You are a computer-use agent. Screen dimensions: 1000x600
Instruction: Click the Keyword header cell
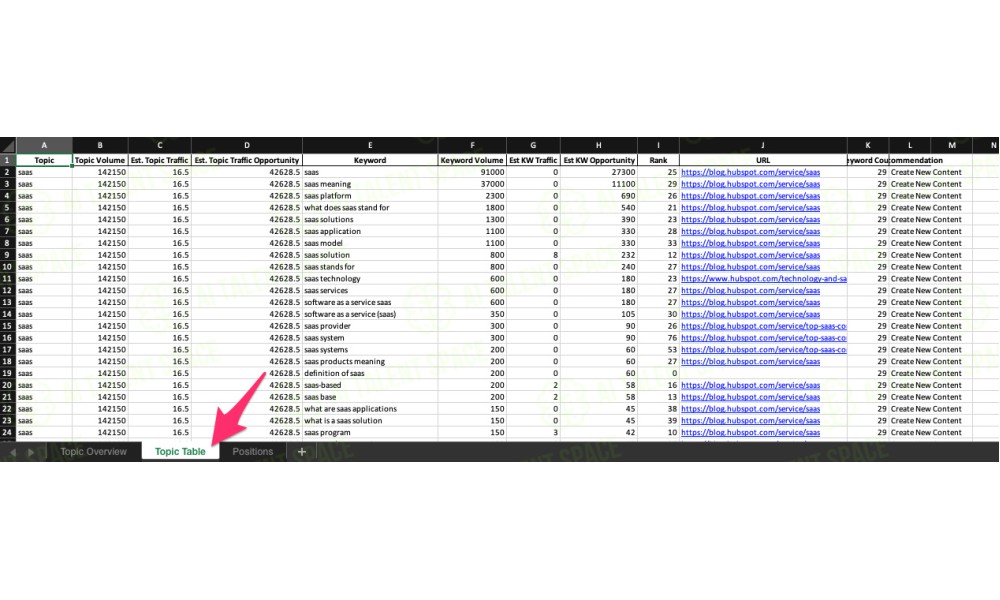point(370,160)
